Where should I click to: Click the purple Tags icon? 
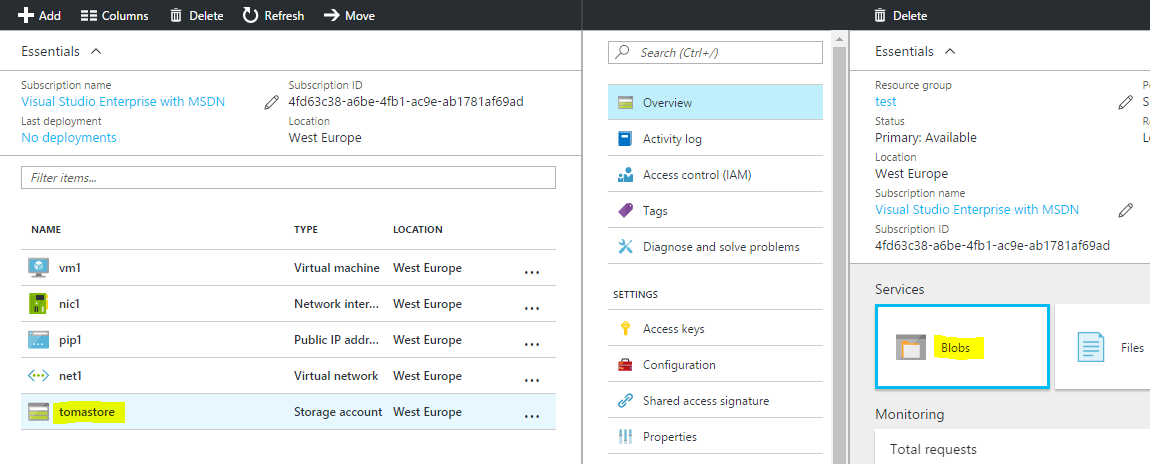click(625, 210)
